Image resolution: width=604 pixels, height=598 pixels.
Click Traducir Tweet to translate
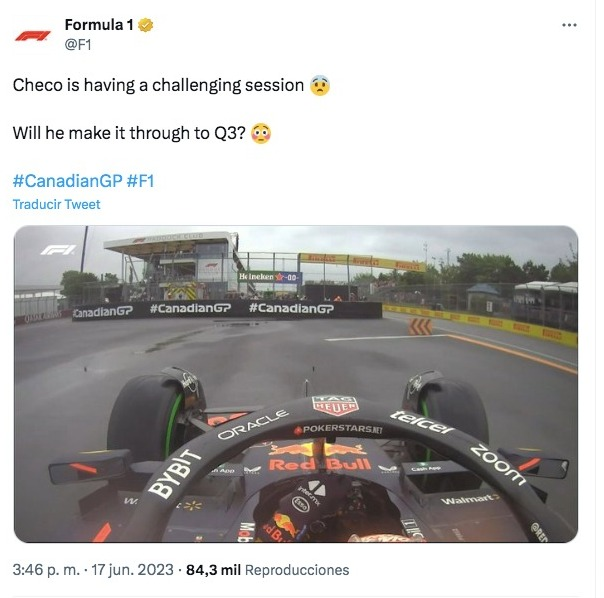coord(56,204)
